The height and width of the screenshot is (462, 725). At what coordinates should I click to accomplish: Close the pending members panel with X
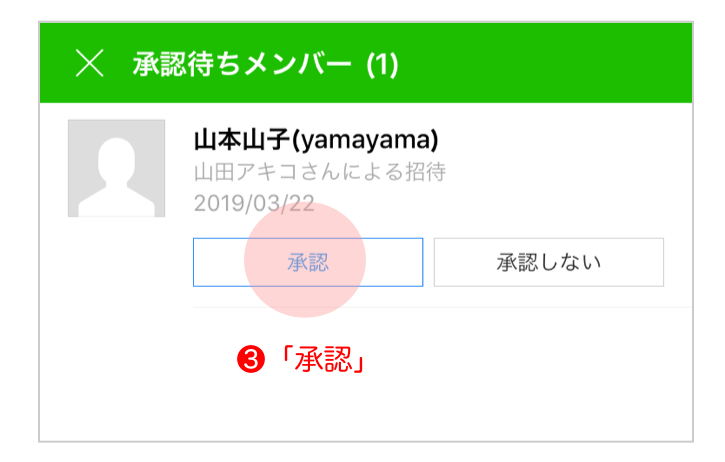click(x=90, y=63)
